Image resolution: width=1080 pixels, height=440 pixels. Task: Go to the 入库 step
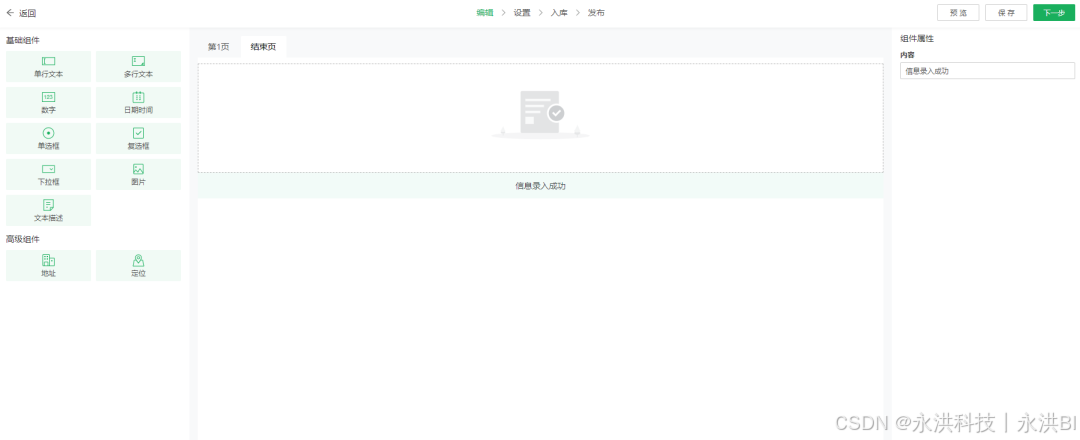[x=559, y=13]
